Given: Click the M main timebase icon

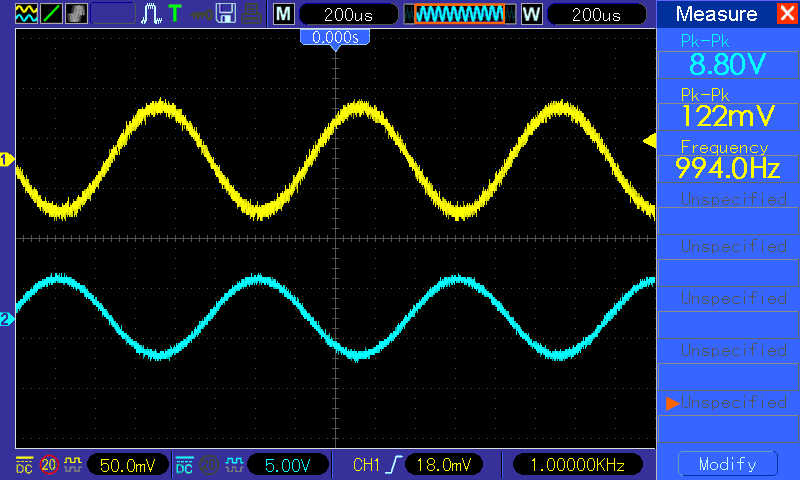Looking at the screenshot, I should pyautogui.click(x=284, y=14).
